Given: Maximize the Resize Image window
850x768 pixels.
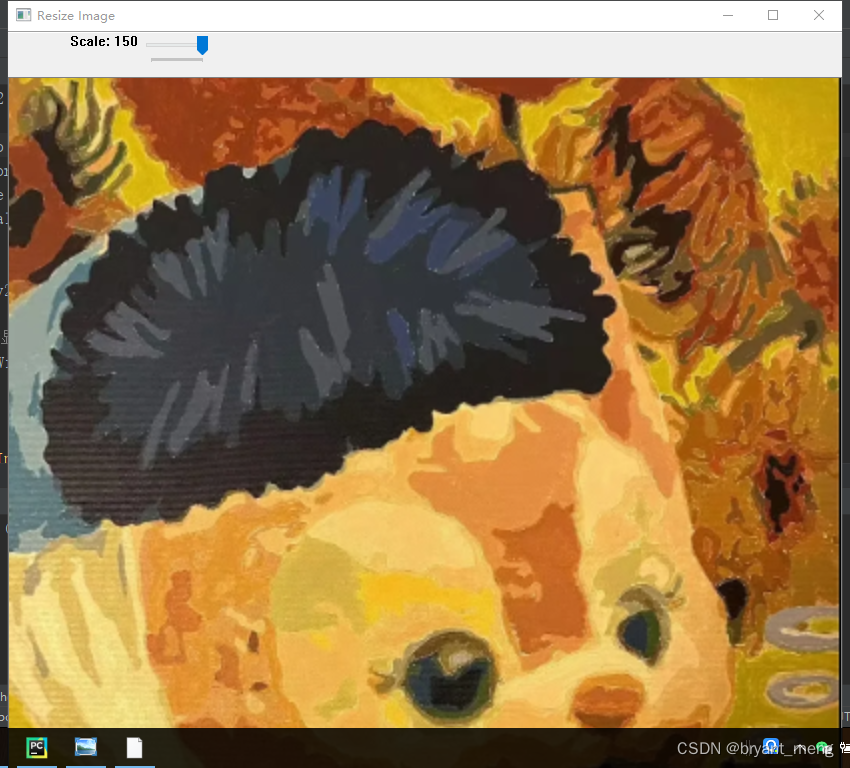Looking at the screenshot, I should coord(773,15).
